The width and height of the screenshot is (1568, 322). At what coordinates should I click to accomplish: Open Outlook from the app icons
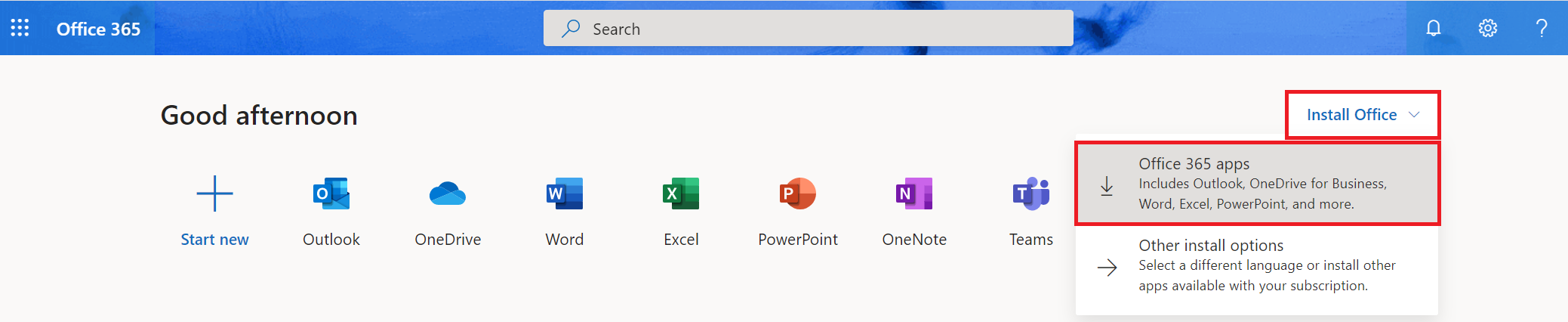pyautogui.click(x=331, y=194)
